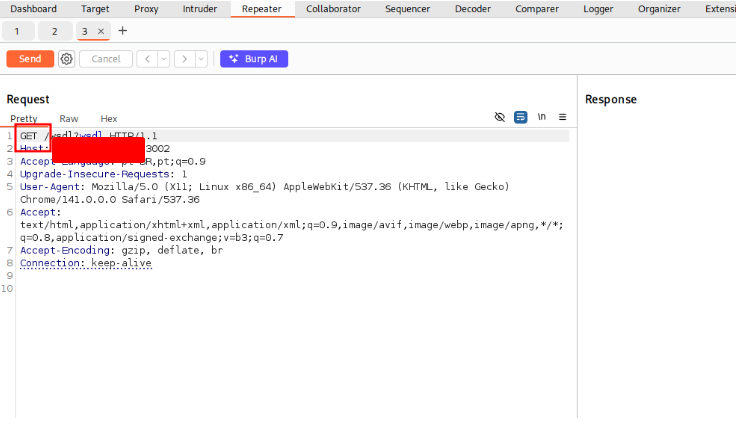Add a new Repeater tab with plus

[x=123, y=31]
